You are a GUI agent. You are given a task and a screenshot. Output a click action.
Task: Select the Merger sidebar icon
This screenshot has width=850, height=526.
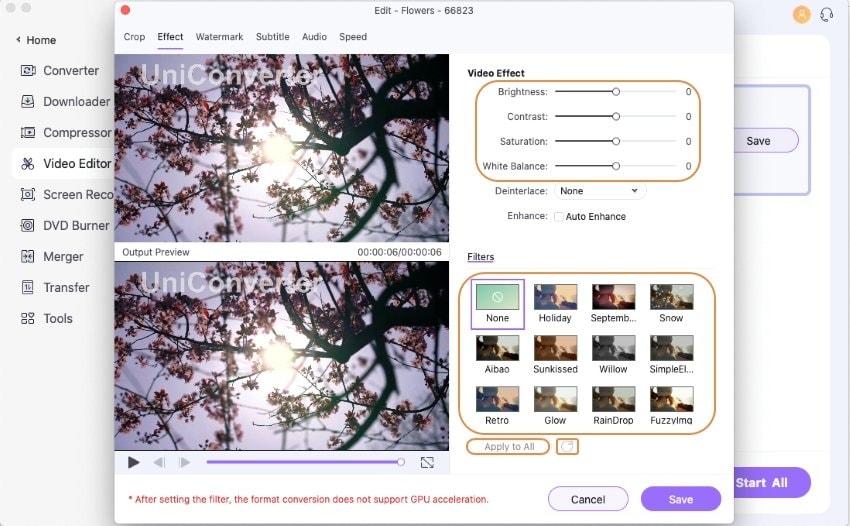pyautogui.click(x=28, y=256)
